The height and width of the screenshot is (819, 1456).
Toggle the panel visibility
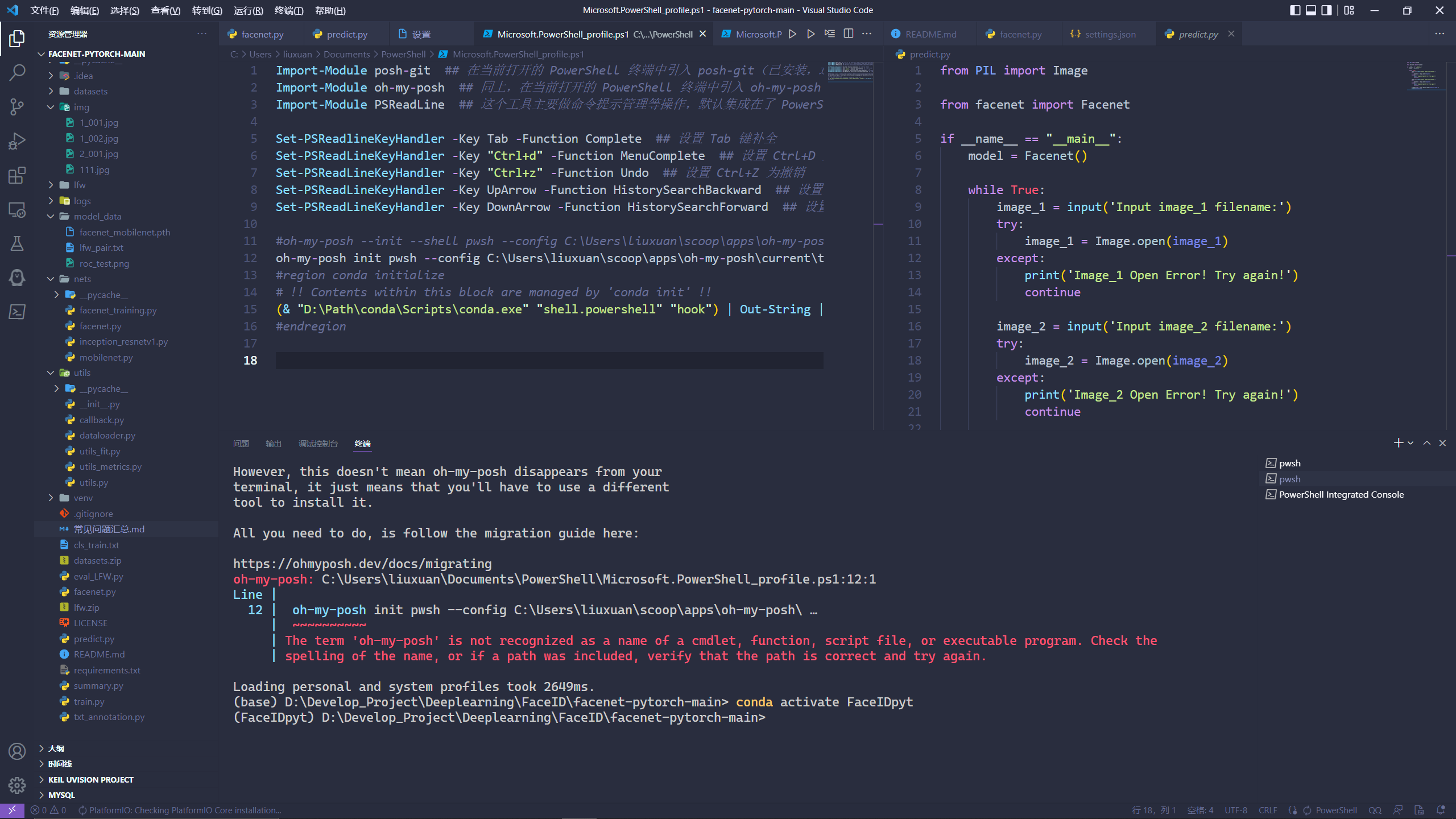coord(1310,10)
